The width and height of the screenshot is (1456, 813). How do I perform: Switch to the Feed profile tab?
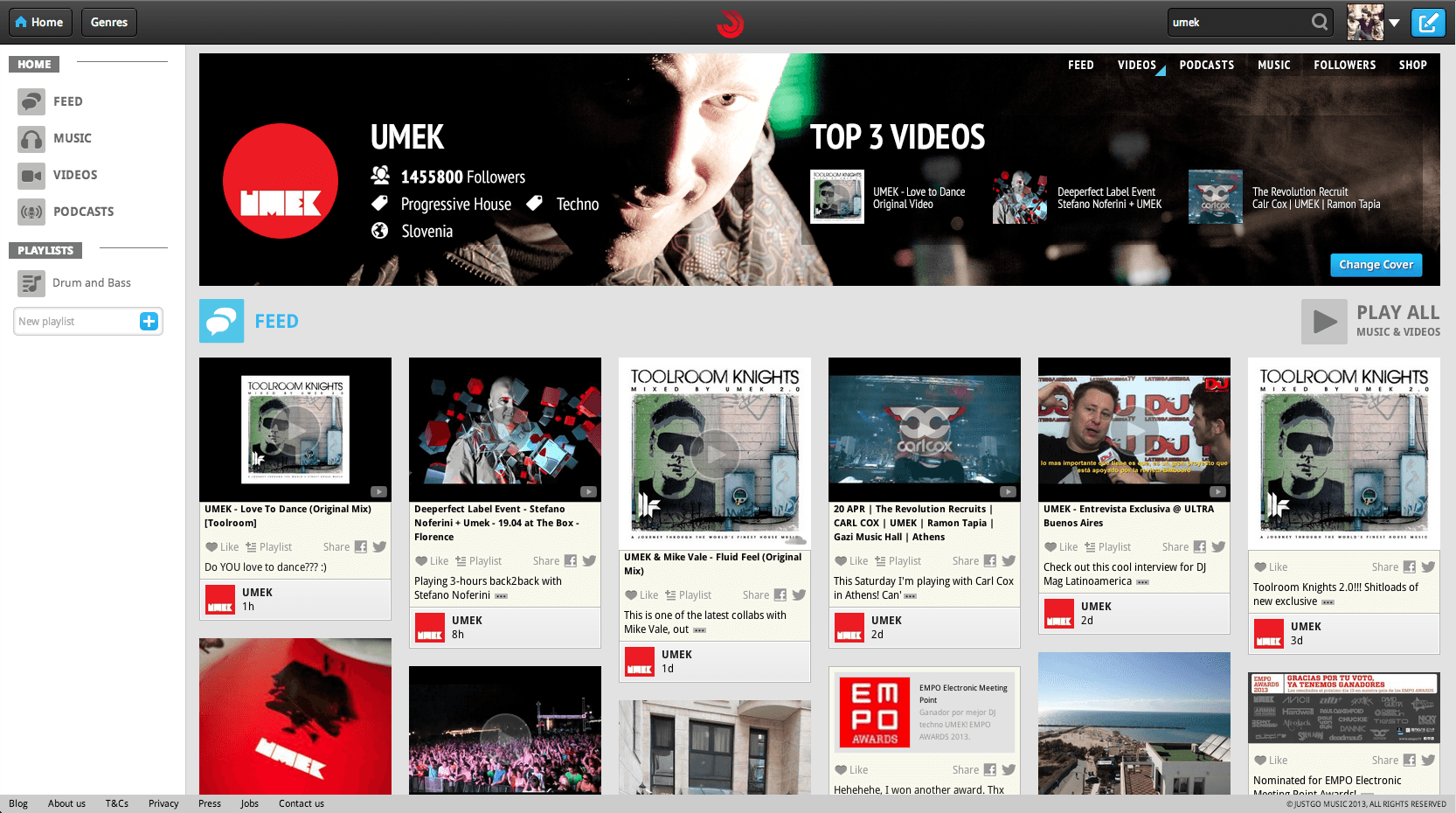1081,65
